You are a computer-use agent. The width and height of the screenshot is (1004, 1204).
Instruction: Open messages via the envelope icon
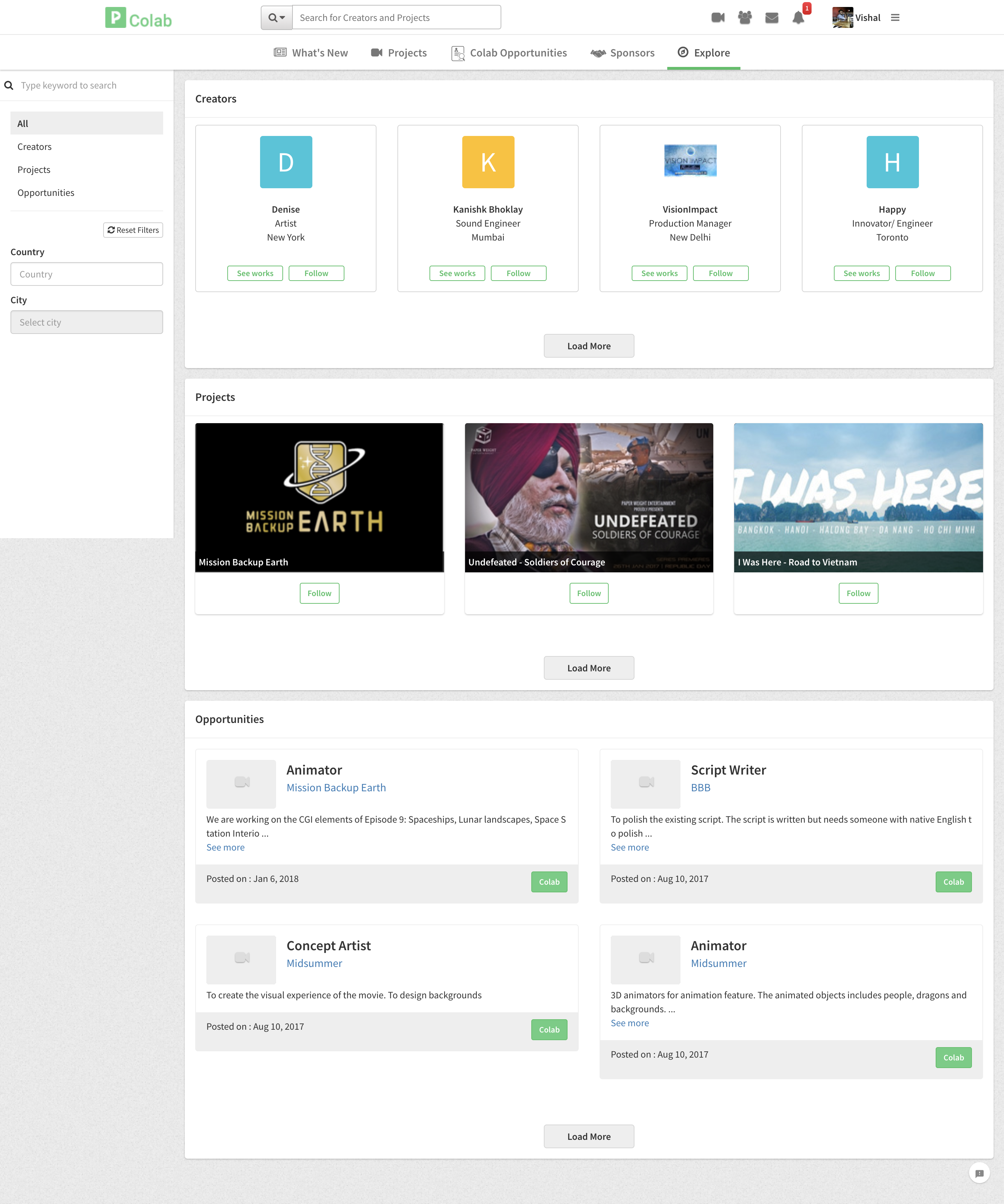coord(771,17)
